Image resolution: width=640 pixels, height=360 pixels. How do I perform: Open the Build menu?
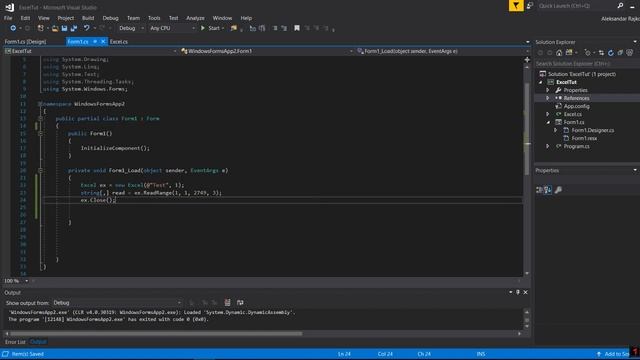tap(88, 18)
